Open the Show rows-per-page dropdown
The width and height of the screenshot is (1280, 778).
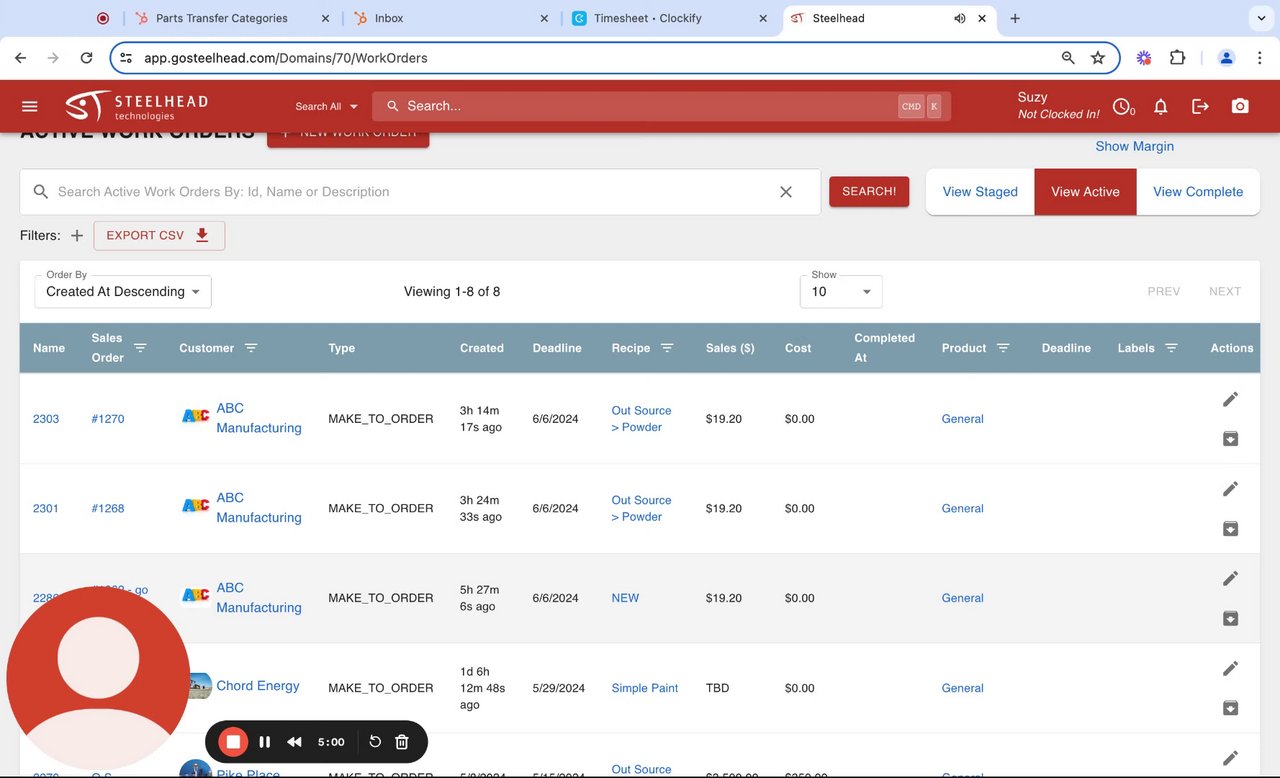[x=841, y=291]
